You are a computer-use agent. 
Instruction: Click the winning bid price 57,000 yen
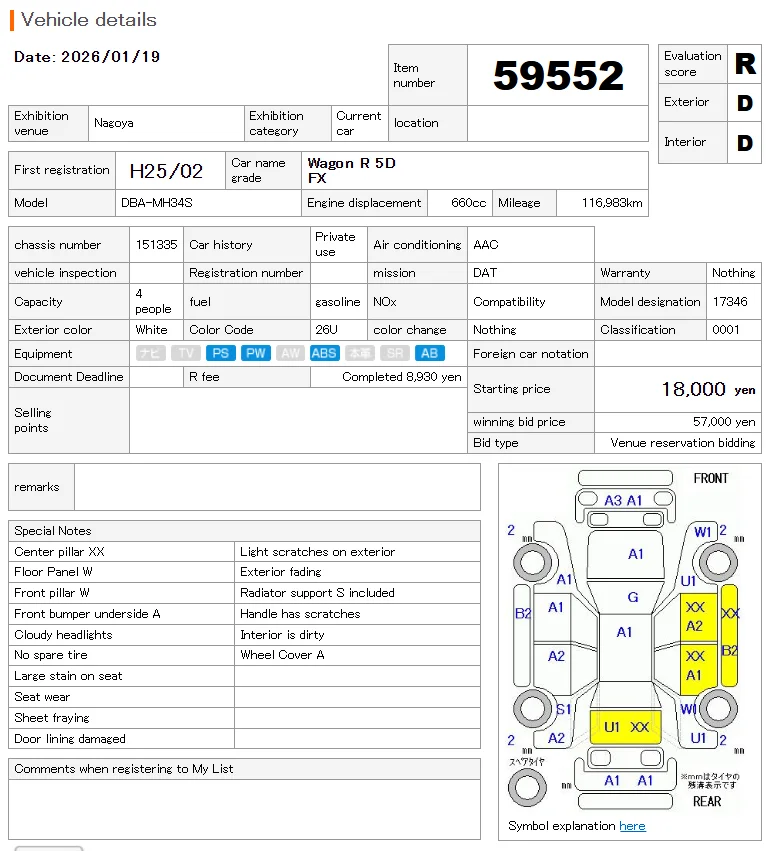tap(724, 421)
